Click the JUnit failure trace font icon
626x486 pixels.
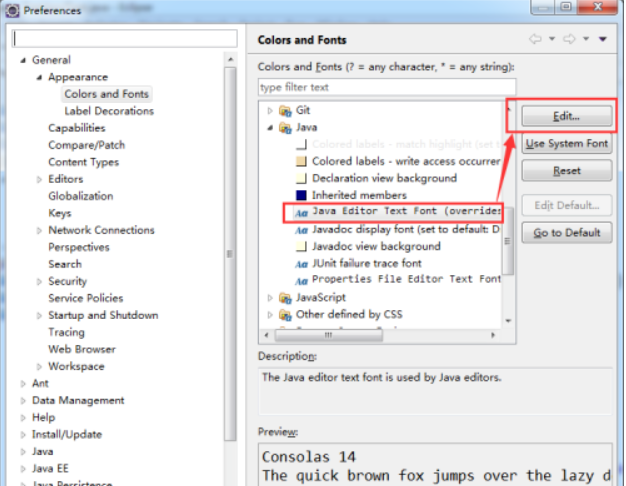click(301, 263)
